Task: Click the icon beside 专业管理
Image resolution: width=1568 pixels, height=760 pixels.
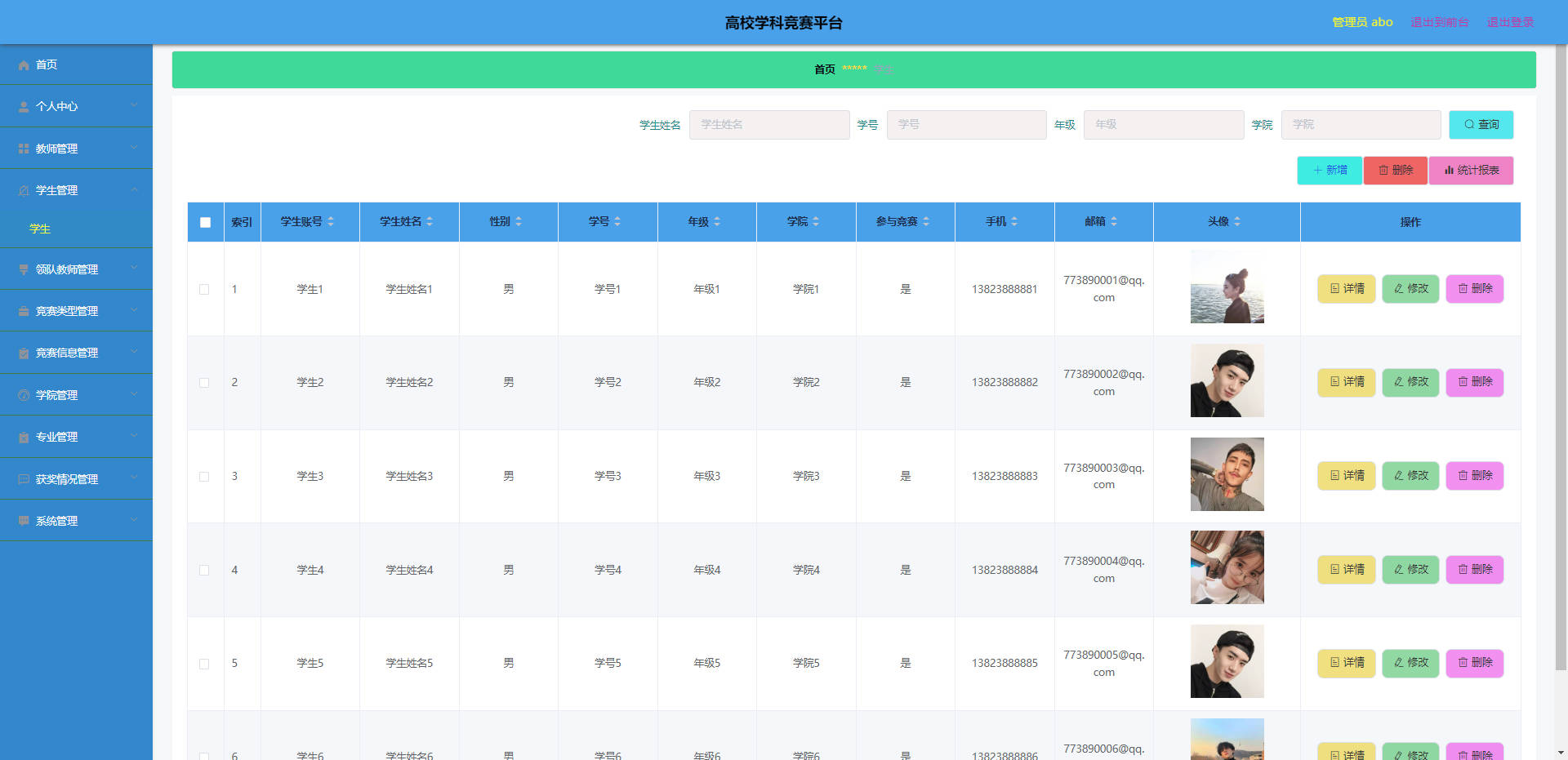Action: (24, 437)
